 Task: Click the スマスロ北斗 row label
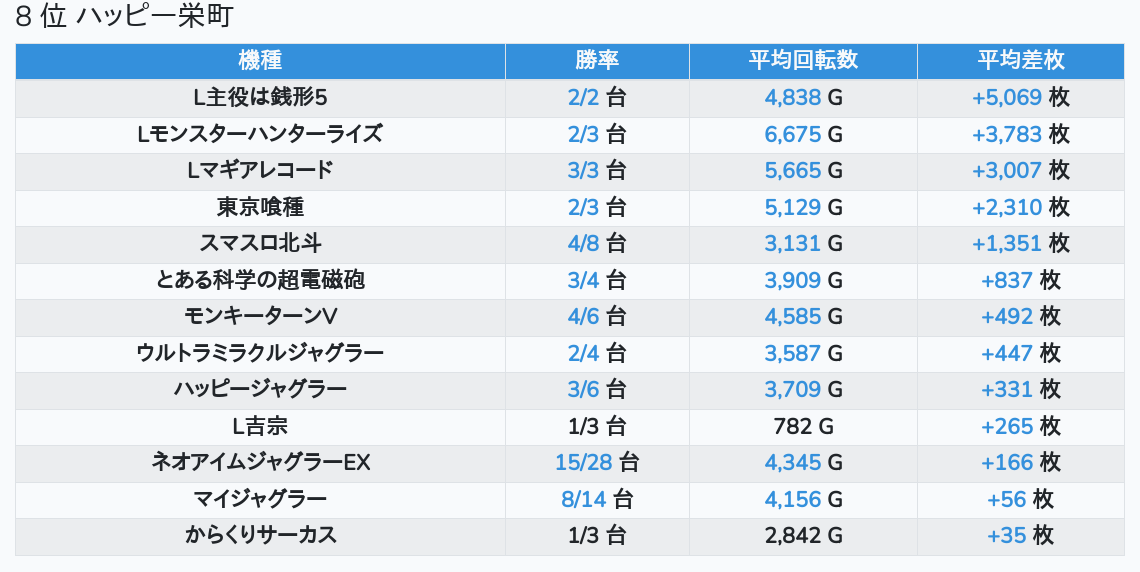[260, 243]
